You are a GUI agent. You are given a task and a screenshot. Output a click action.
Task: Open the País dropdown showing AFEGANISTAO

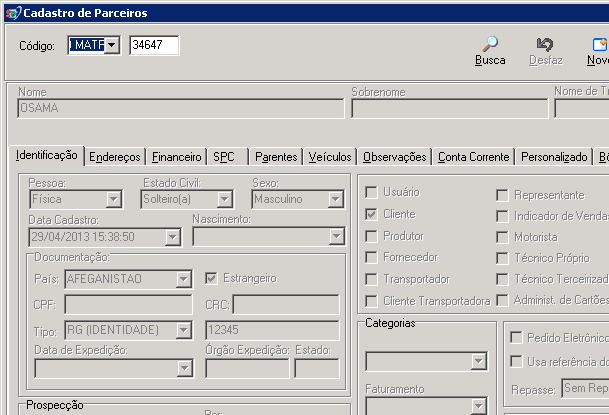183,279
